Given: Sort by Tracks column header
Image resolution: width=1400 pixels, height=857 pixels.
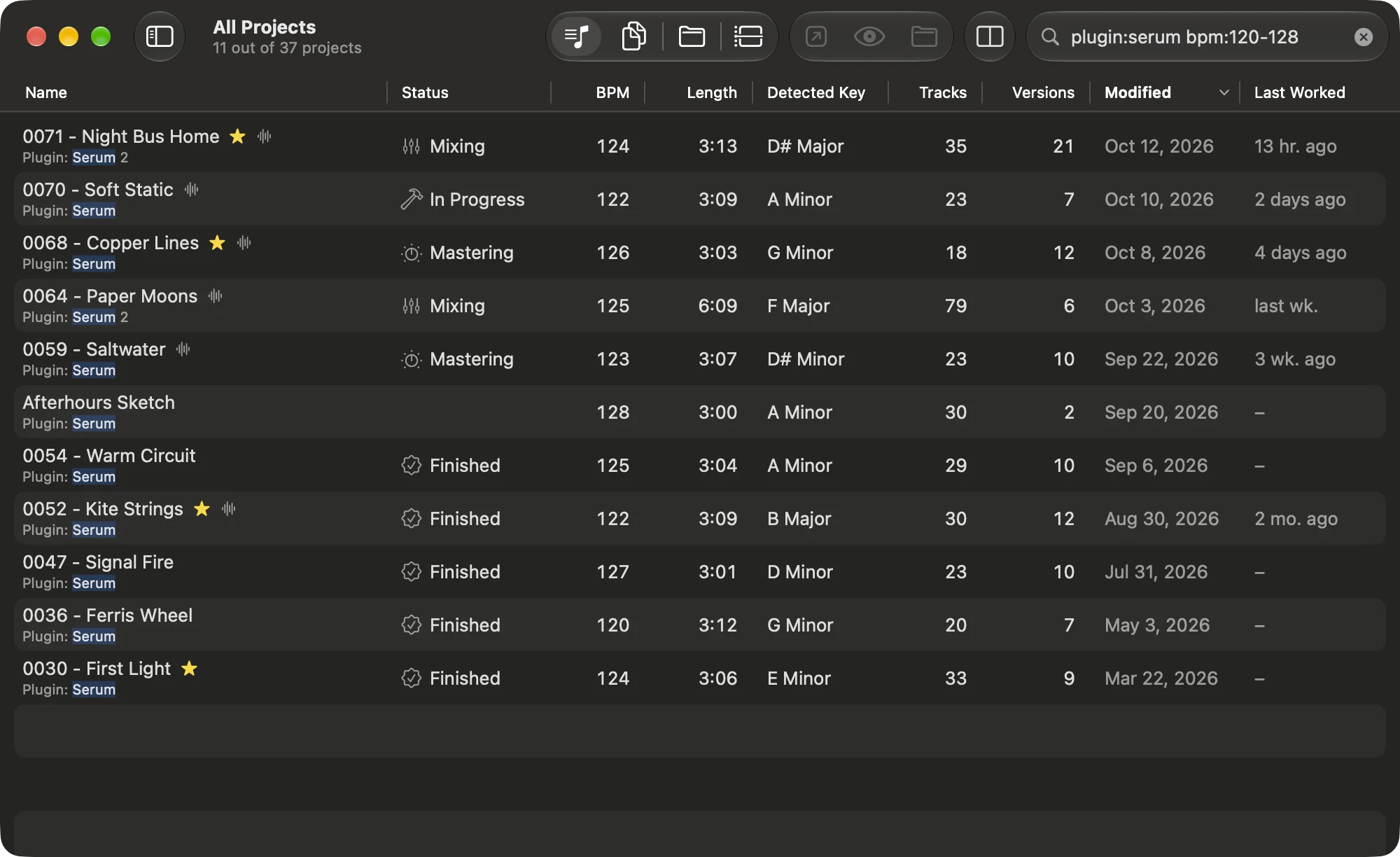Looking at the screenshot, I should [x=943, y=92].
